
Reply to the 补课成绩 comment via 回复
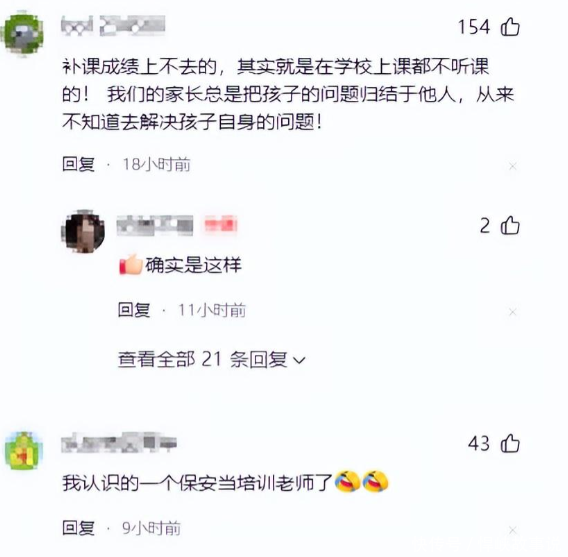point(79,164)
